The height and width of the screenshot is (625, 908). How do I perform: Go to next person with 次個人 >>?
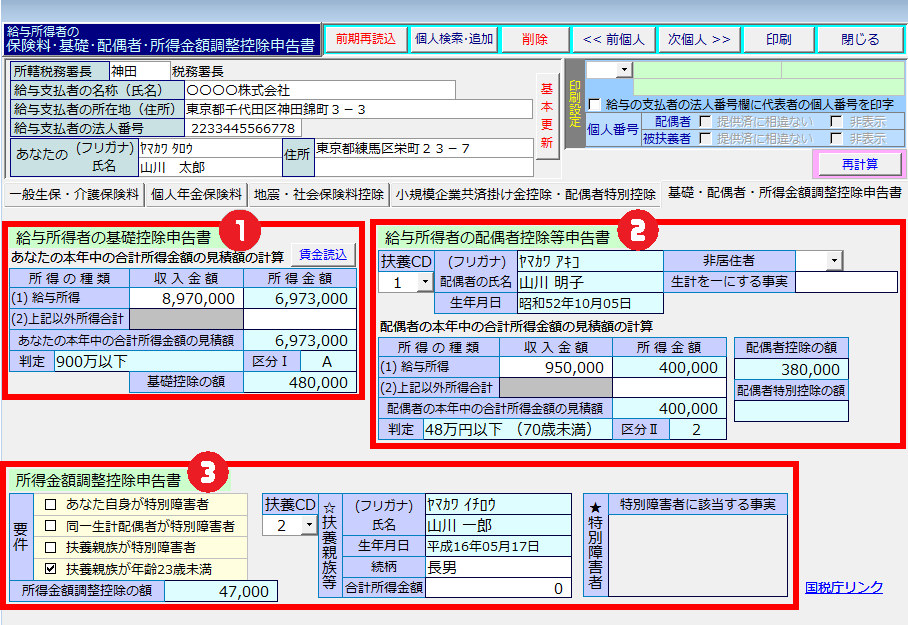[699, 39]
